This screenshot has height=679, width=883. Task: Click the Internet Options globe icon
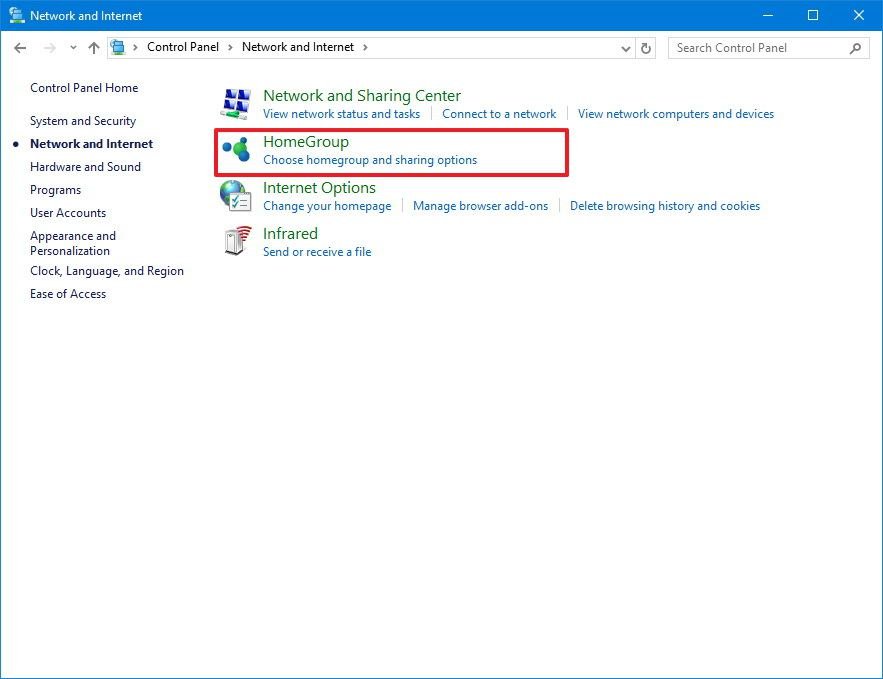point(236,196)
